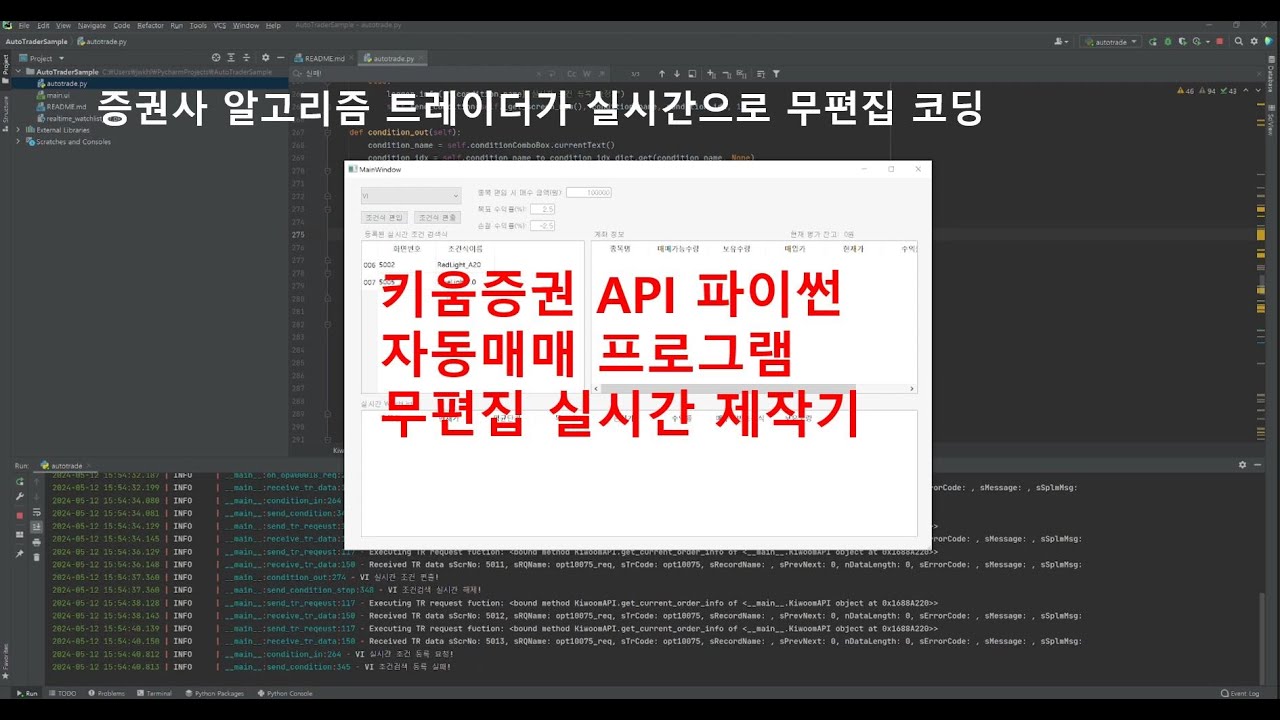Open the Edit menu

click(42, 25)
